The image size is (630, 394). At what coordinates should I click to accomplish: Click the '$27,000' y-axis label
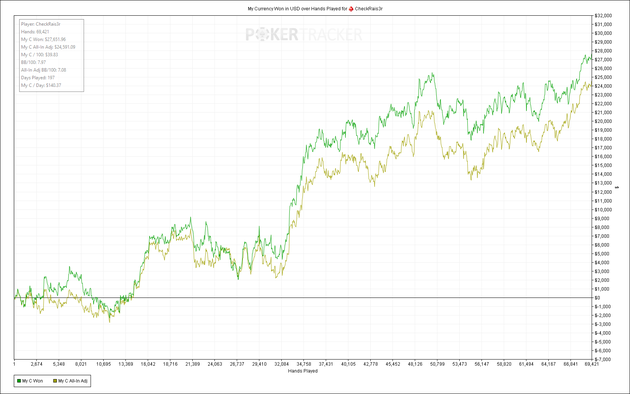(x=603, y=60)
